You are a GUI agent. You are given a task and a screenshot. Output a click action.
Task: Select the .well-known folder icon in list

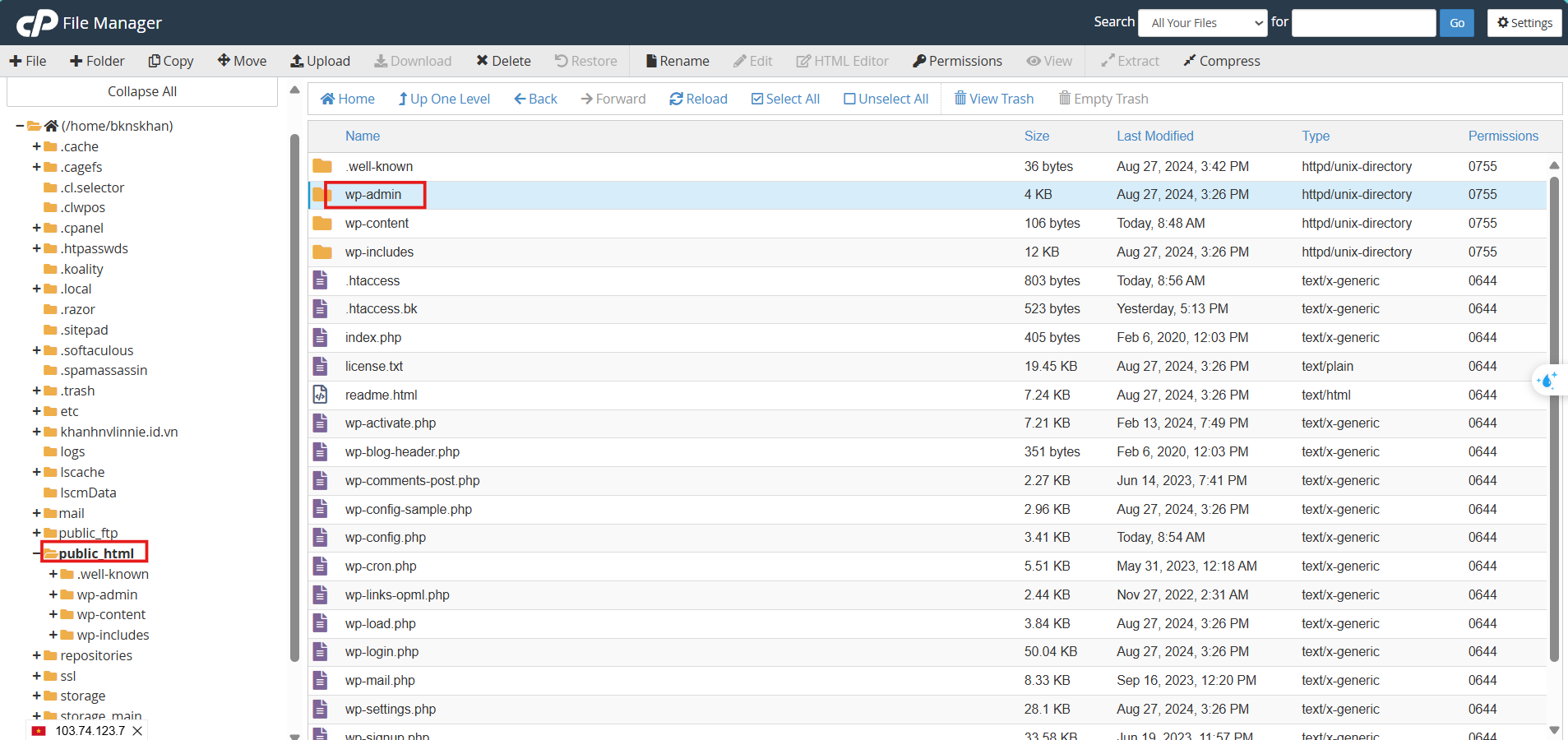click(322, 166)
